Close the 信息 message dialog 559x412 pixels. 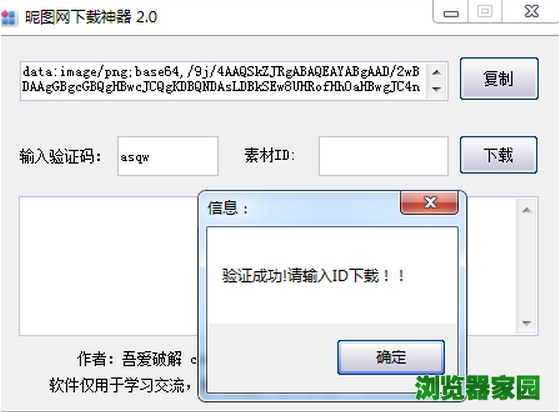[x=429, y=202]
